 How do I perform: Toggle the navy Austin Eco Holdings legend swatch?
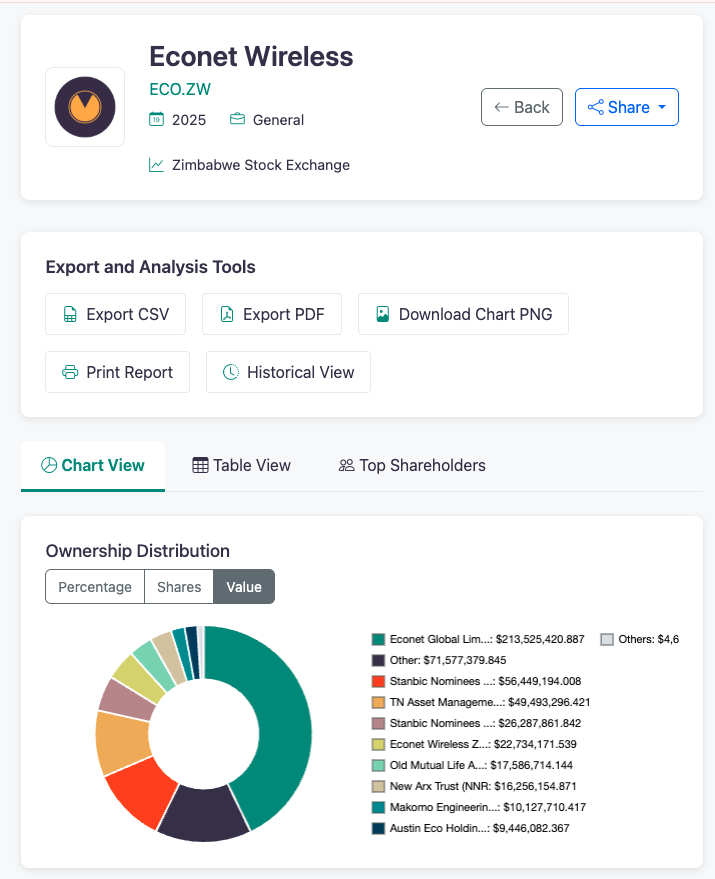379,829
